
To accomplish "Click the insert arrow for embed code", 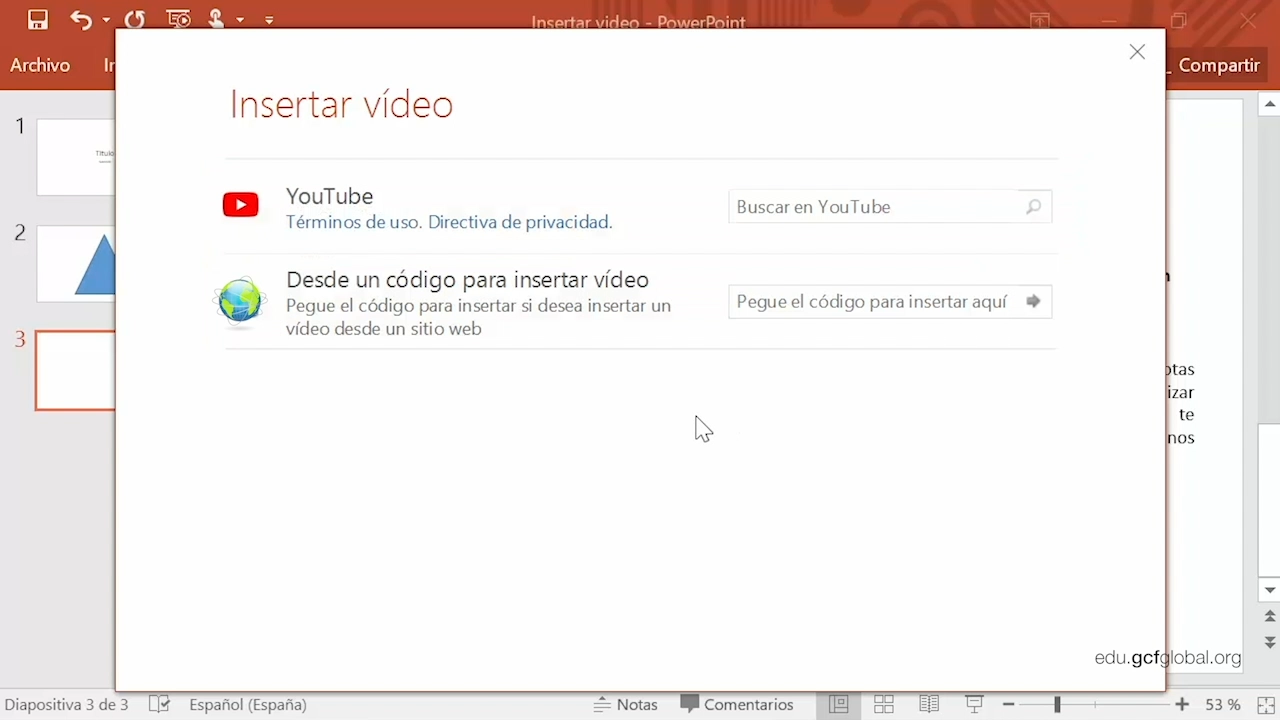I will pos(1033,301).
